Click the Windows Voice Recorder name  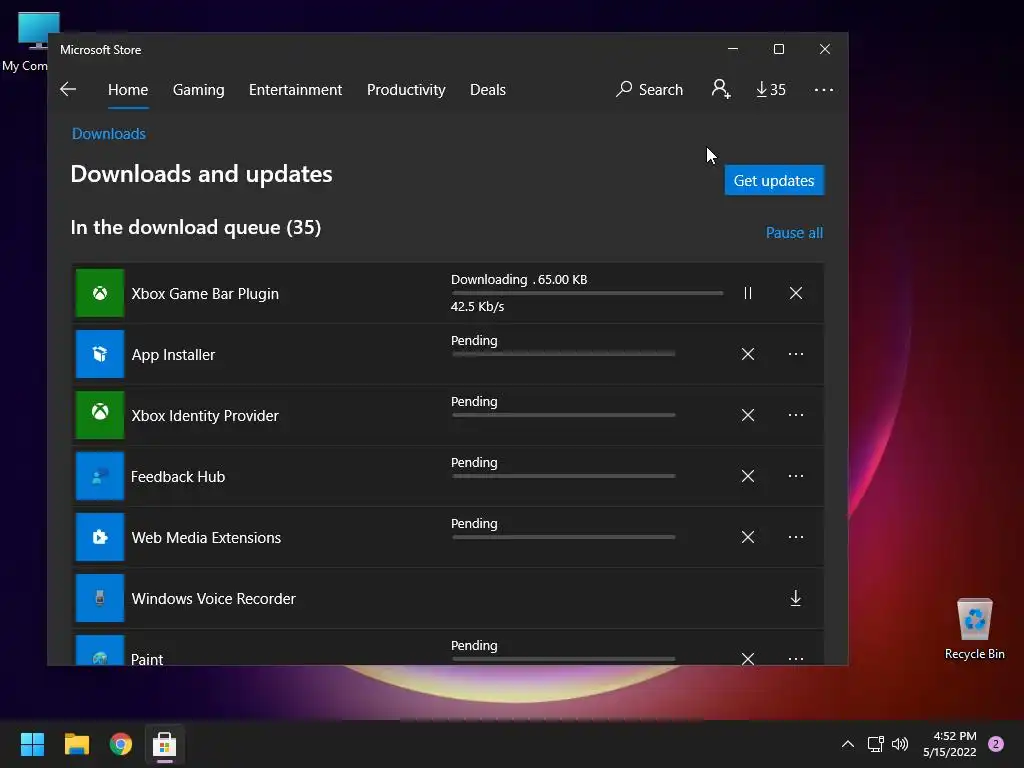[x=214, y=599]
